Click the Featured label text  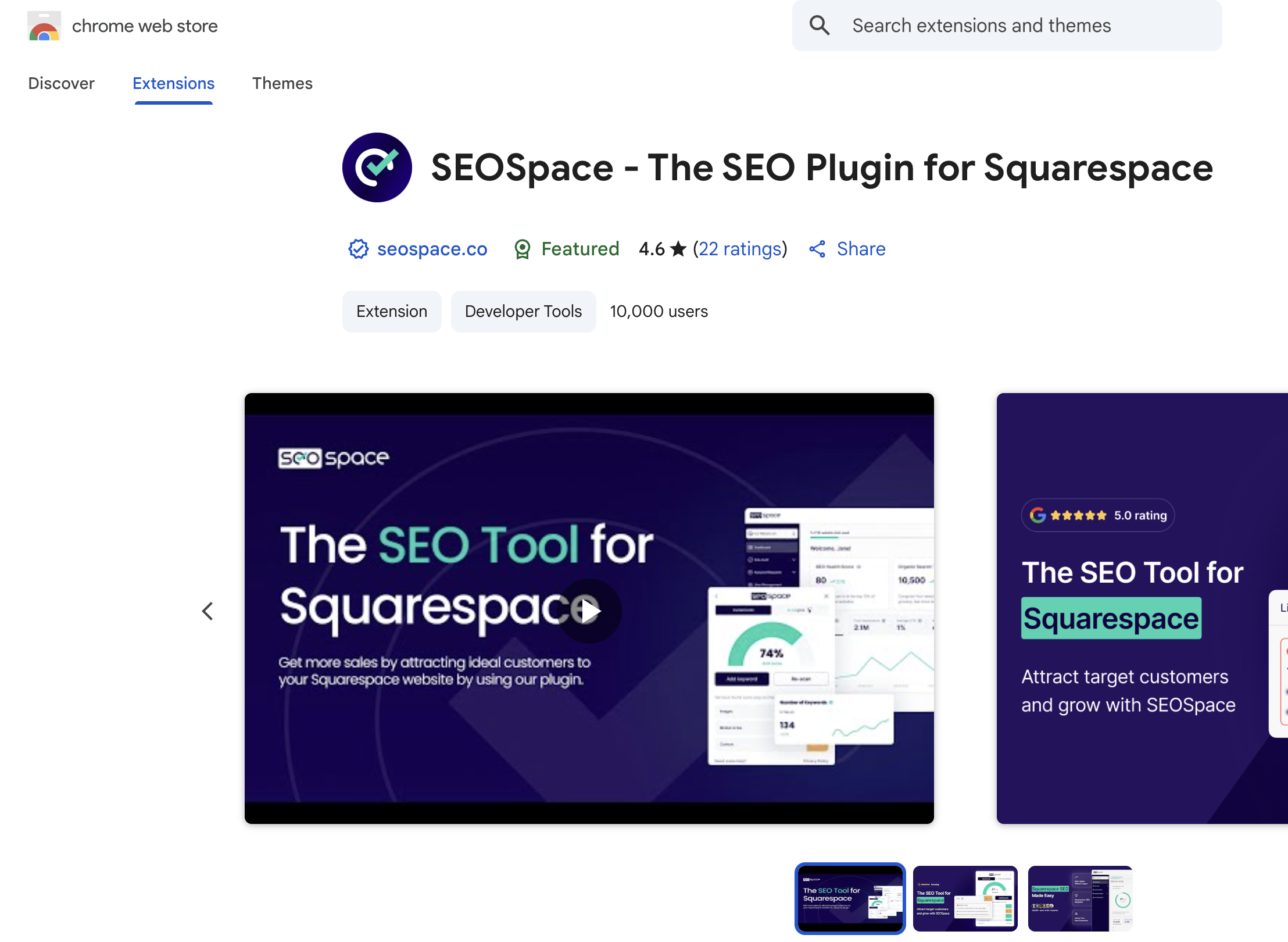click(x=580, y=249)
